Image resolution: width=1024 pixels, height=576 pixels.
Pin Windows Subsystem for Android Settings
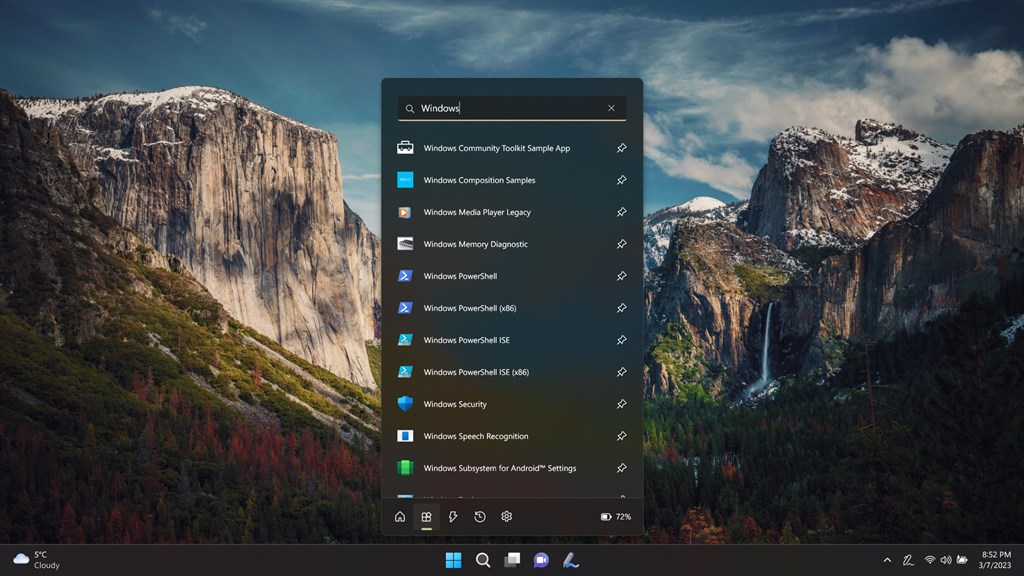(622, 468)
